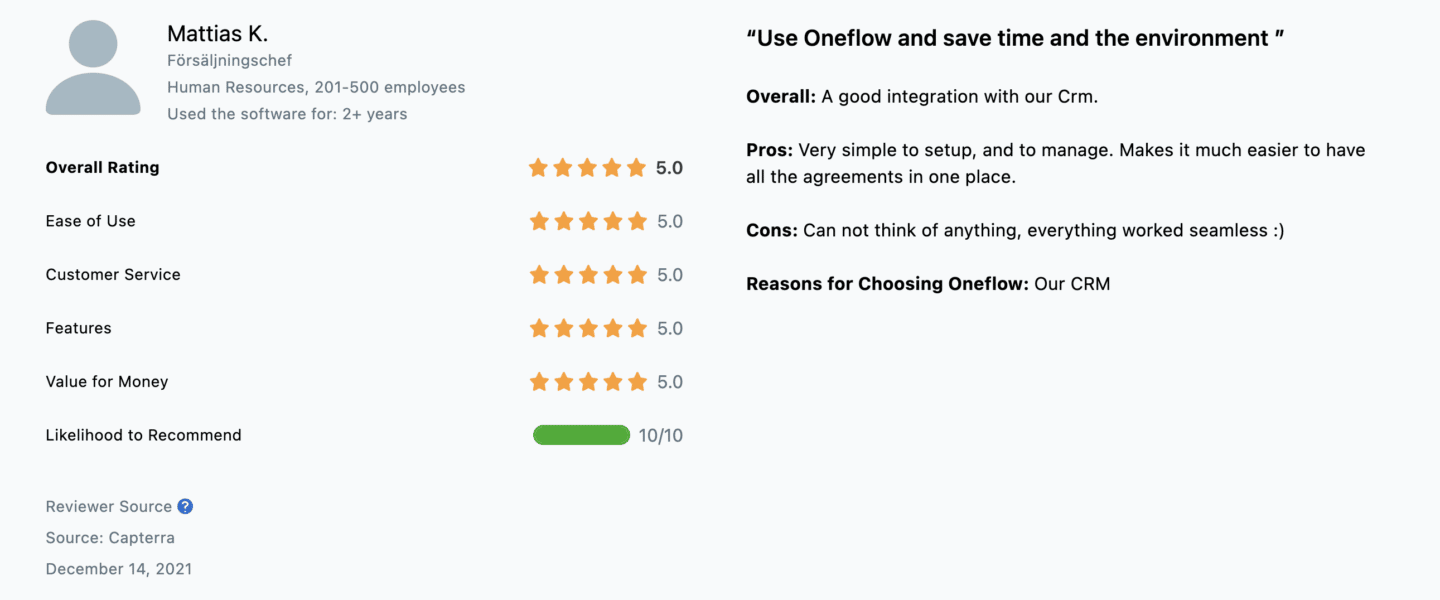Click the Reviewer Source help question-mark icon
The height and width of the screenshot is (600, 1440).
[185, 506]
